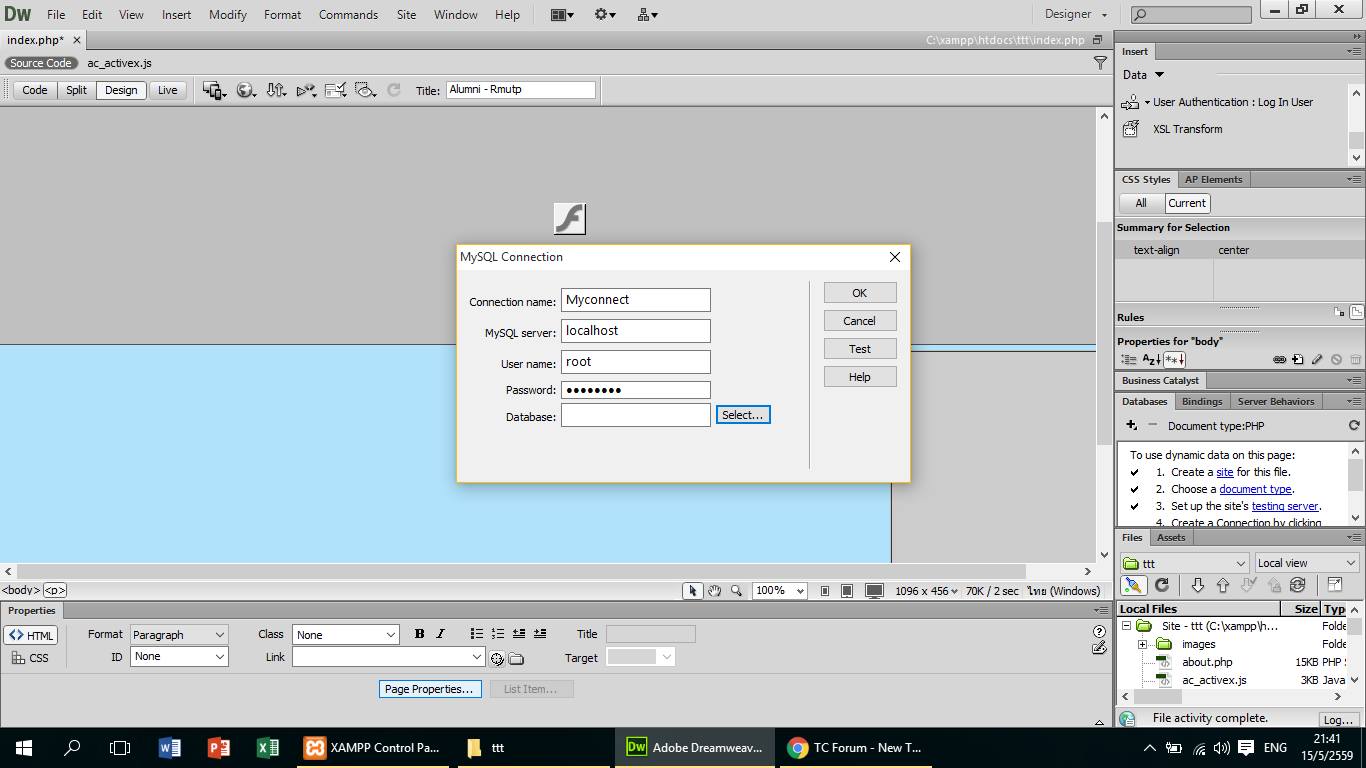The height and width of the screenshot is (768, 1366).
Task: Click Connect to remote server icon
Action: [1133, 585]
